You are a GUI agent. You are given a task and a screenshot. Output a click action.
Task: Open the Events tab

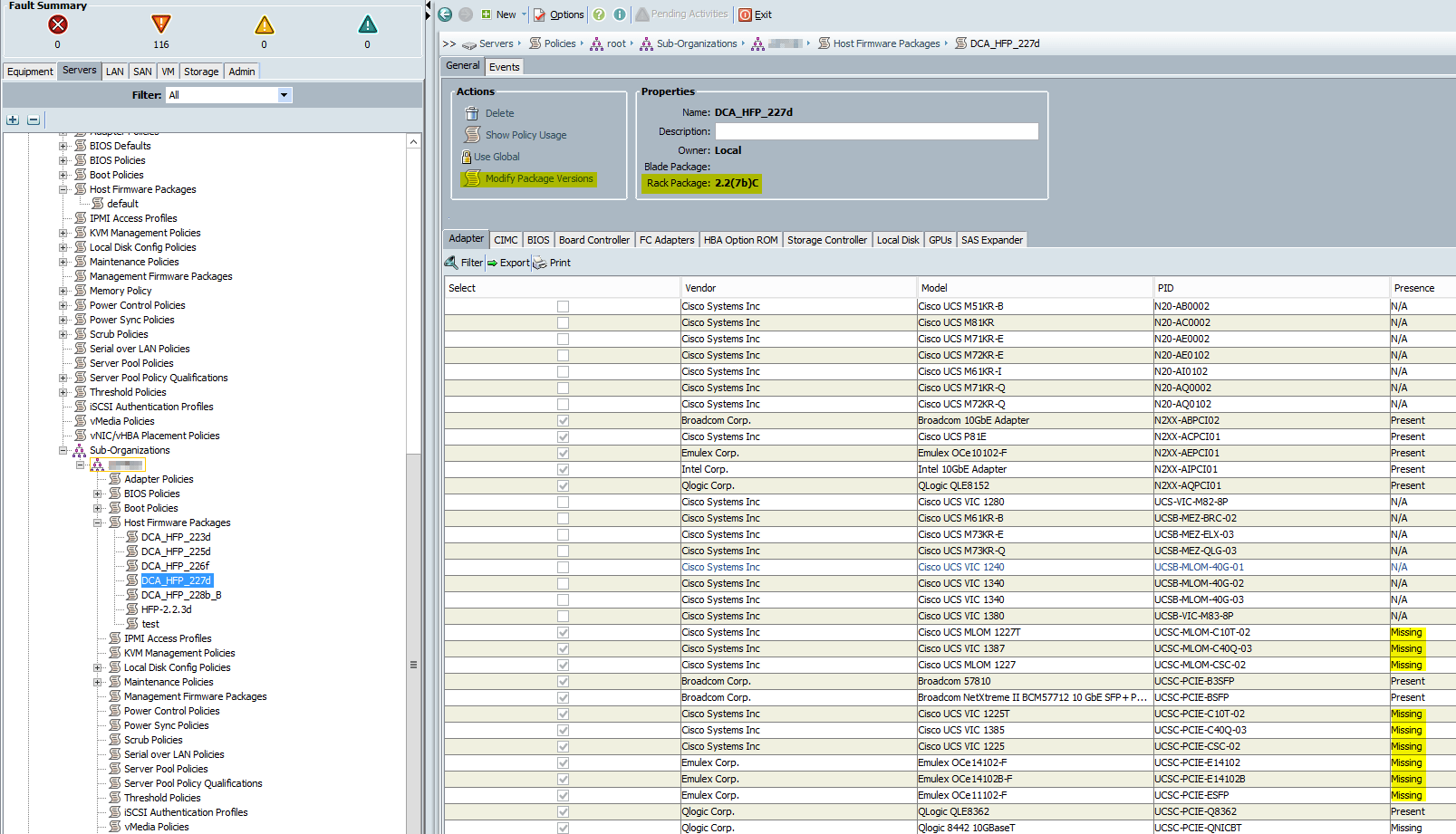click(505, 67)
